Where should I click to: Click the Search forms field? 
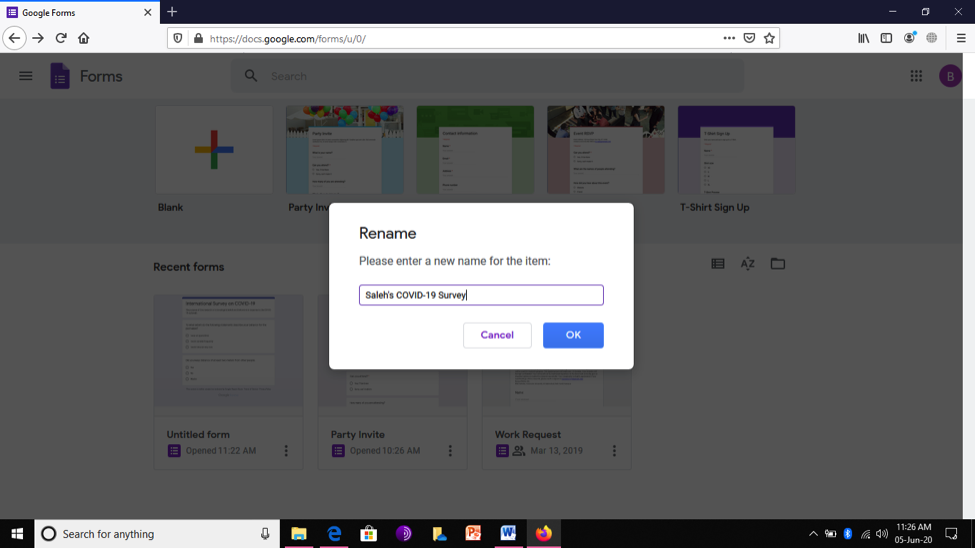[x=488, y=76]
